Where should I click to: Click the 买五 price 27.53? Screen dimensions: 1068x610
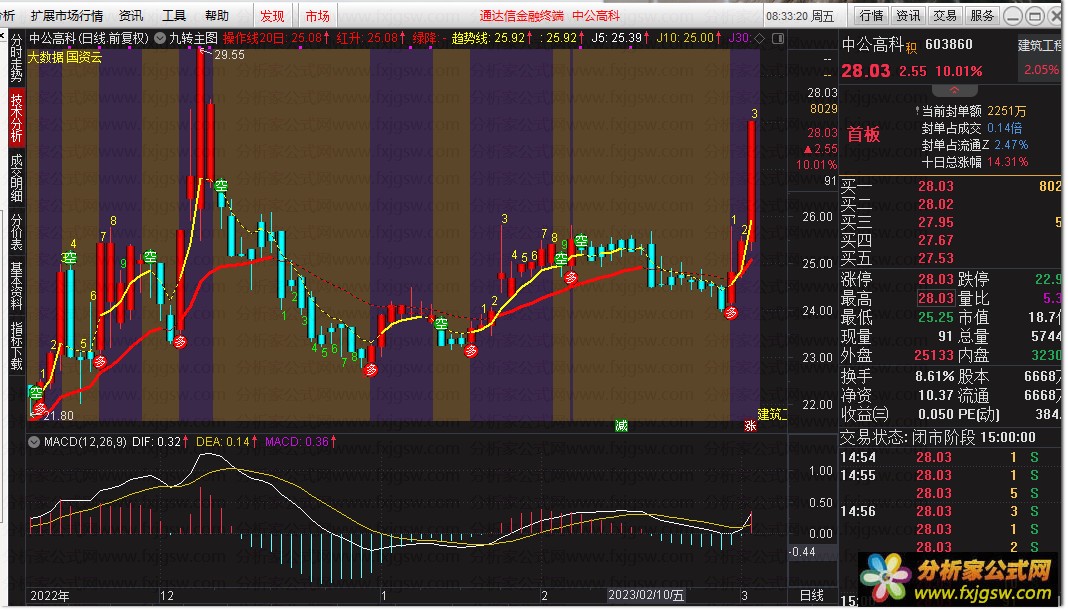coord(935,258)
